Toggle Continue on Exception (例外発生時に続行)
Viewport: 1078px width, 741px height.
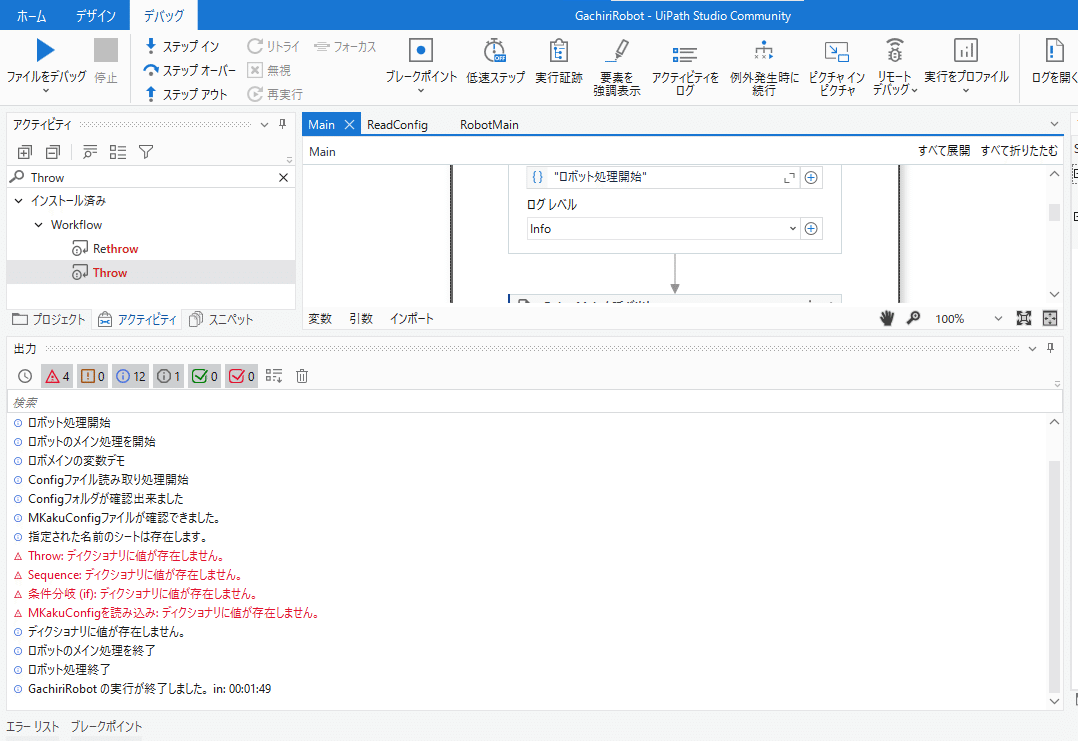coord(764,67)
